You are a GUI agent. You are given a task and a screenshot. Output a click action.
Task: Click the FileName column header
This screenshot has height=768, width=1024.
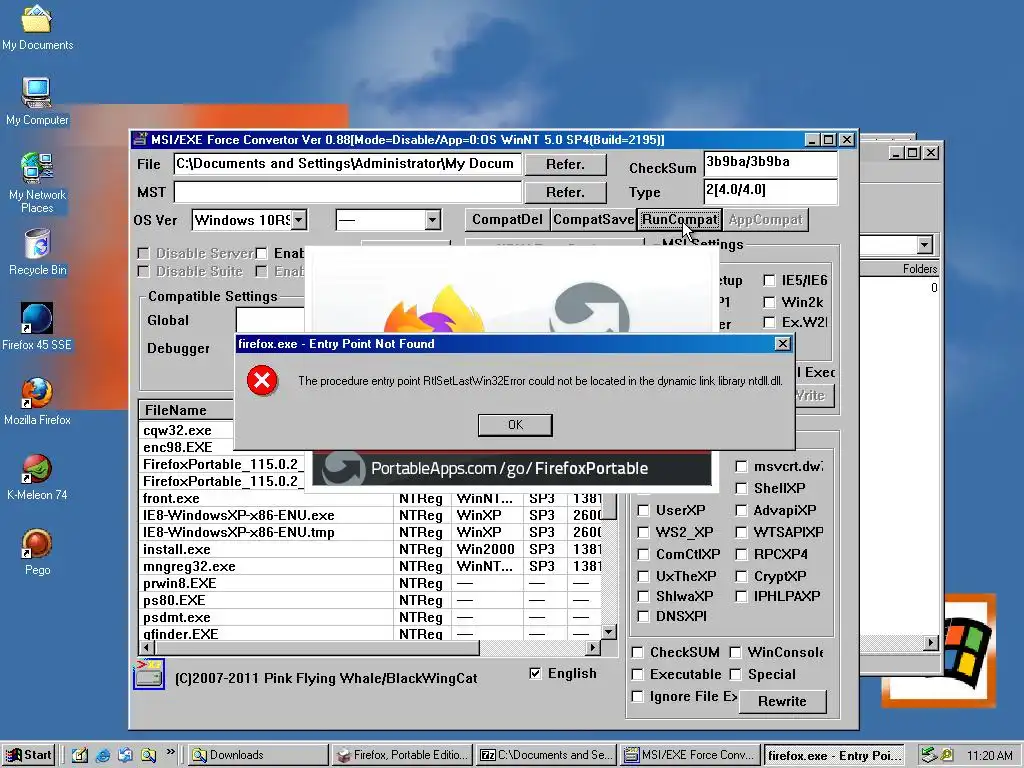tap(187, 410)
